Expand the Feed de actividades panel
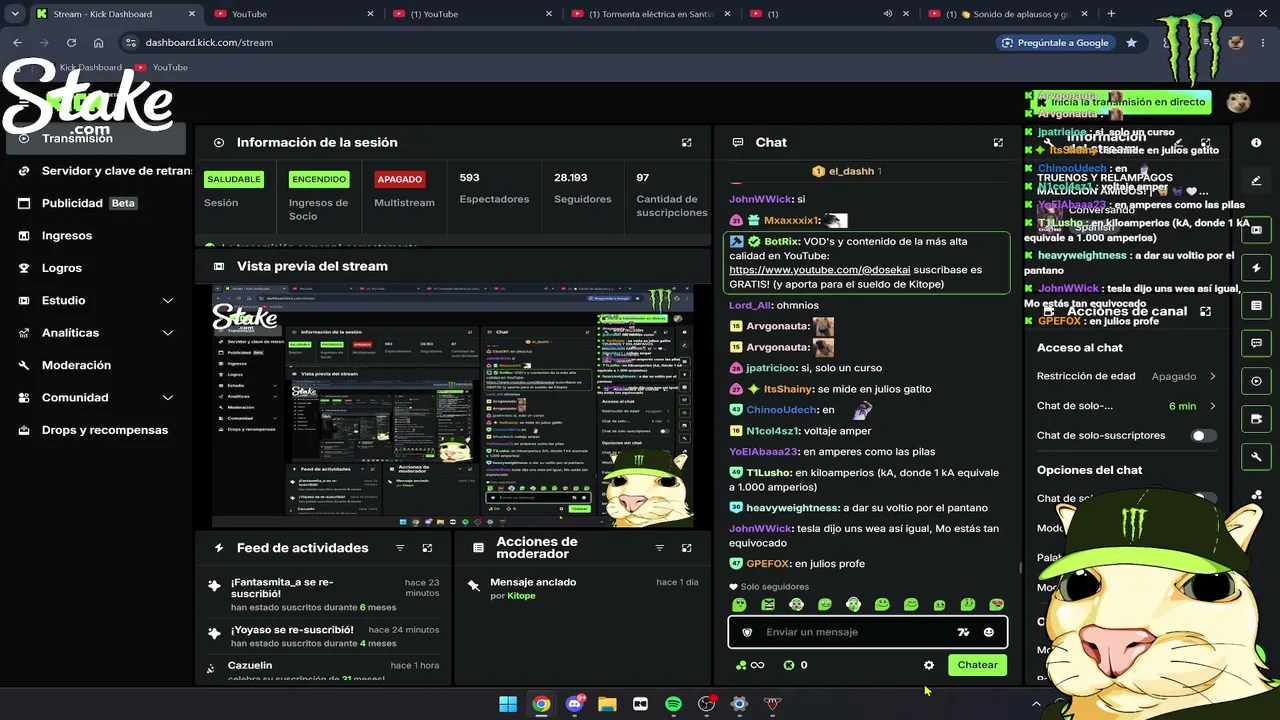Screen dimensions: 1280x720 click(427, 548)
